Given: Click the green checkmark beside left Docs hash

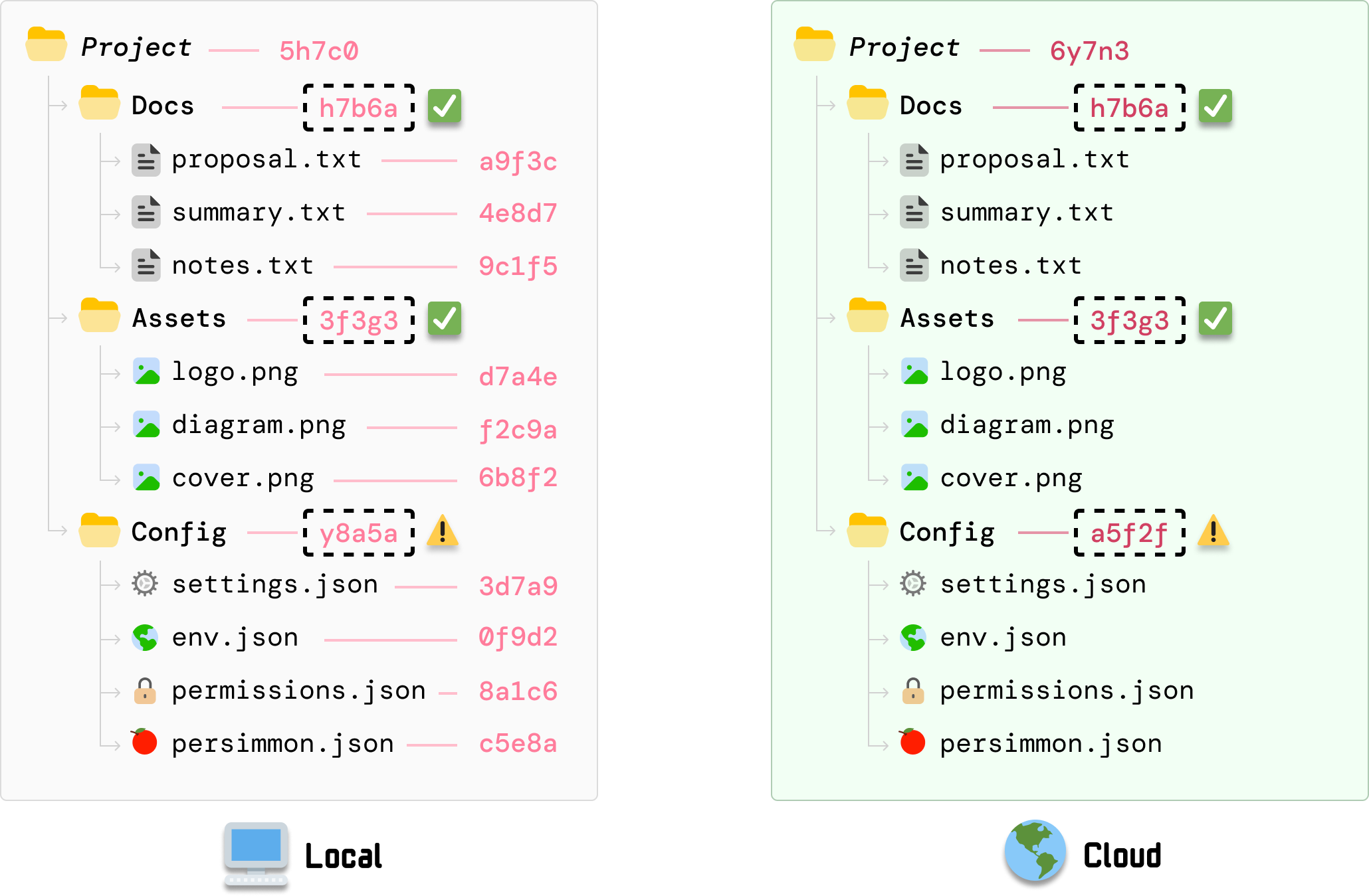Looking at the screenshot, I should point(444,106).
